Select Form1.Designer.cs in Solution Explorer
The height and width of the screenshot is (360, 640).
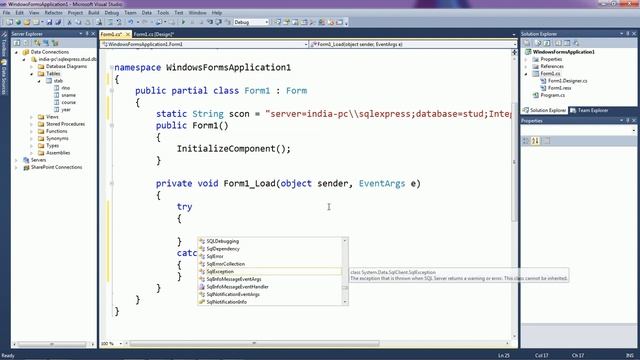coord(567,81)
